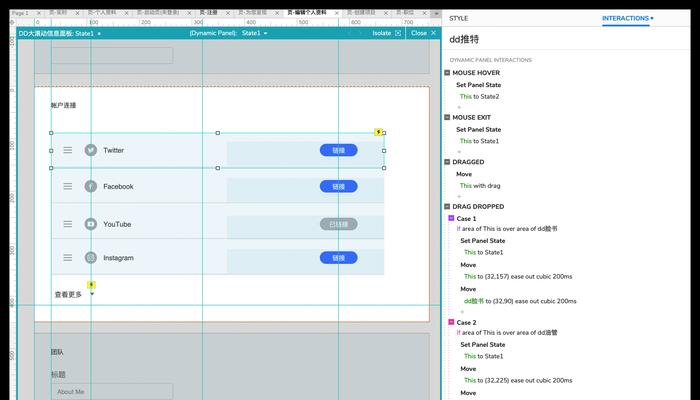
Task: Select 'This to State2' under MOUSE HOVER
Action: tap(479, 96)
